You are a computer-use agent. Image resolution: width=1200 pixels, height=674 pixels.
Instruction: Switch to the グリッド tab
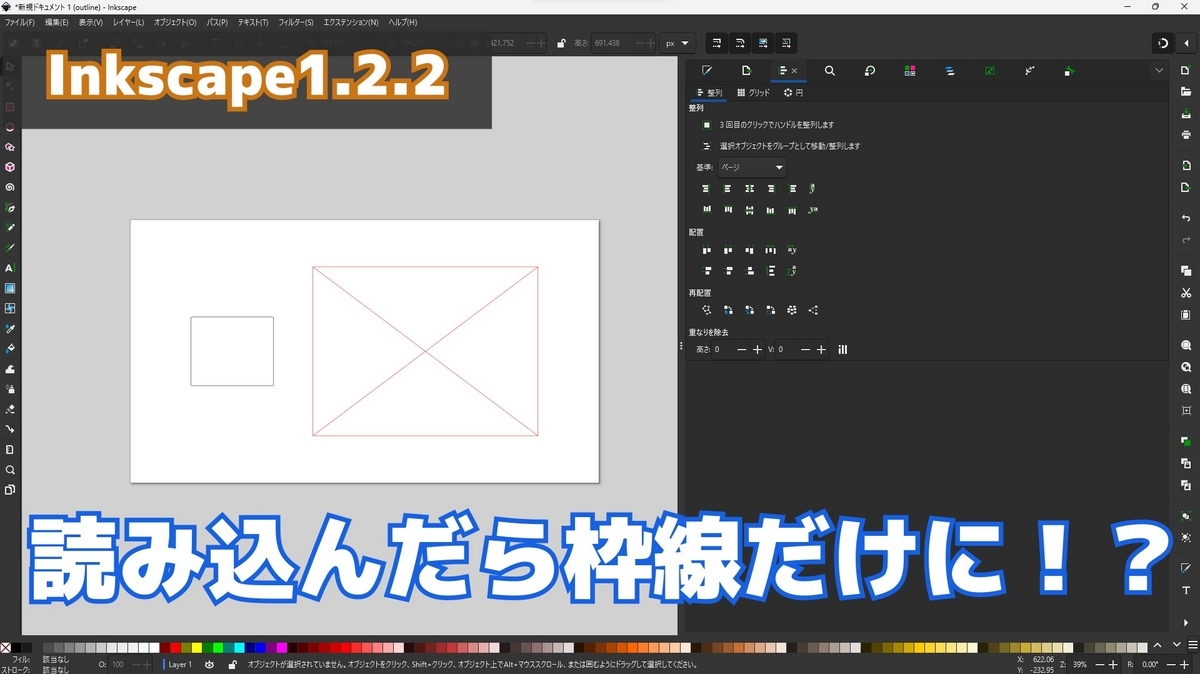pos(753,93)
